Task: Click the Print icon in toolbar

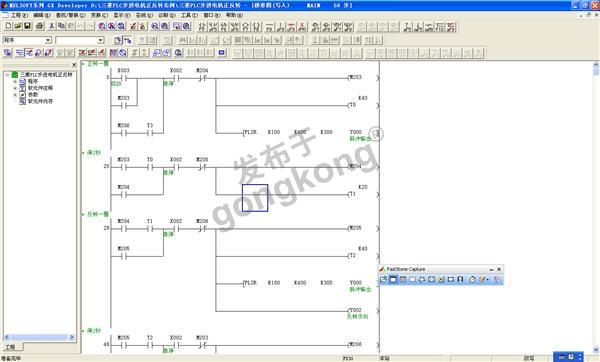Action: (x=39, y=26)
